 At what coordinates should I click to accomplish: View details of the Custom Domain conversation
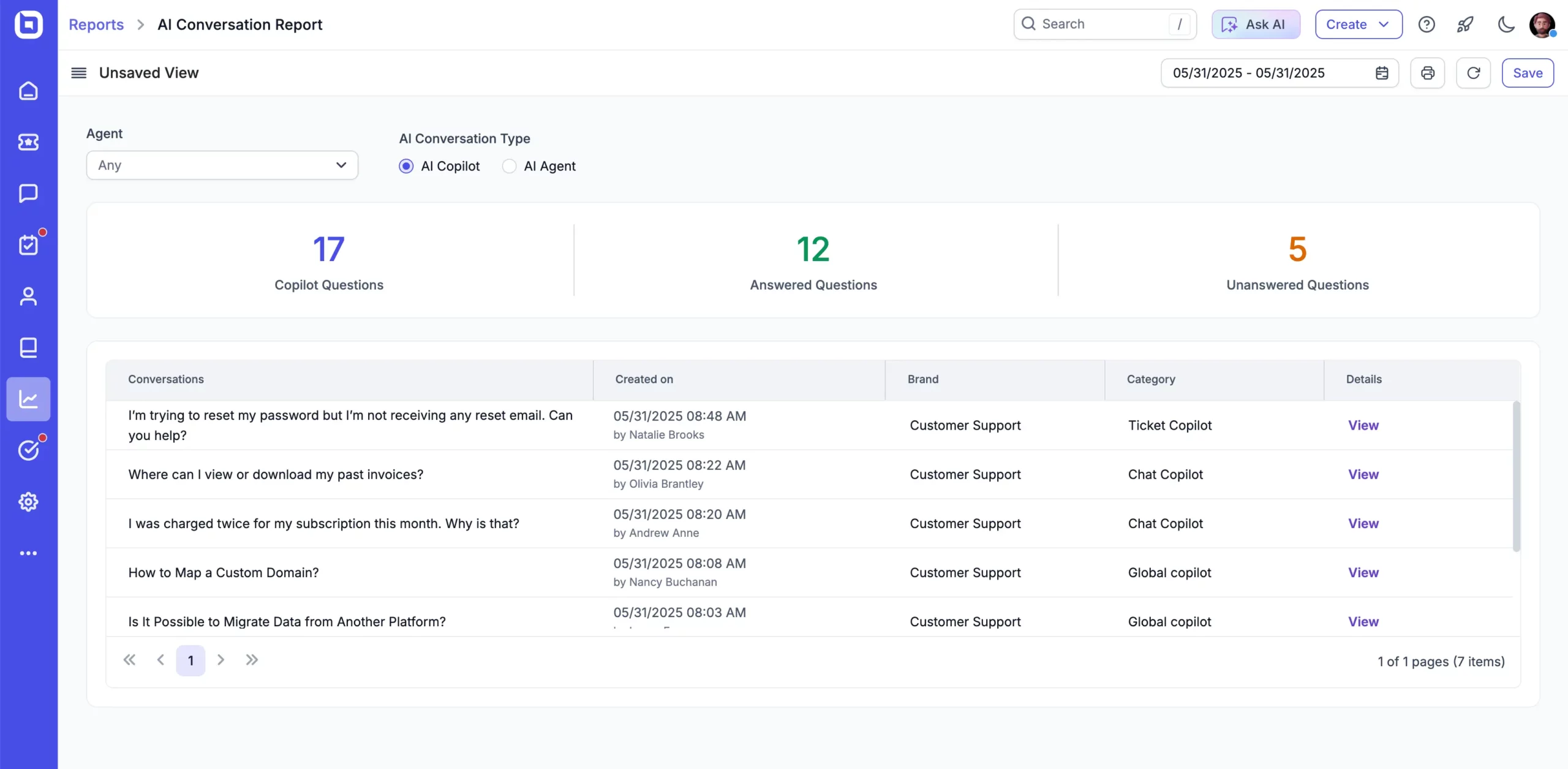click(1363, 572)
